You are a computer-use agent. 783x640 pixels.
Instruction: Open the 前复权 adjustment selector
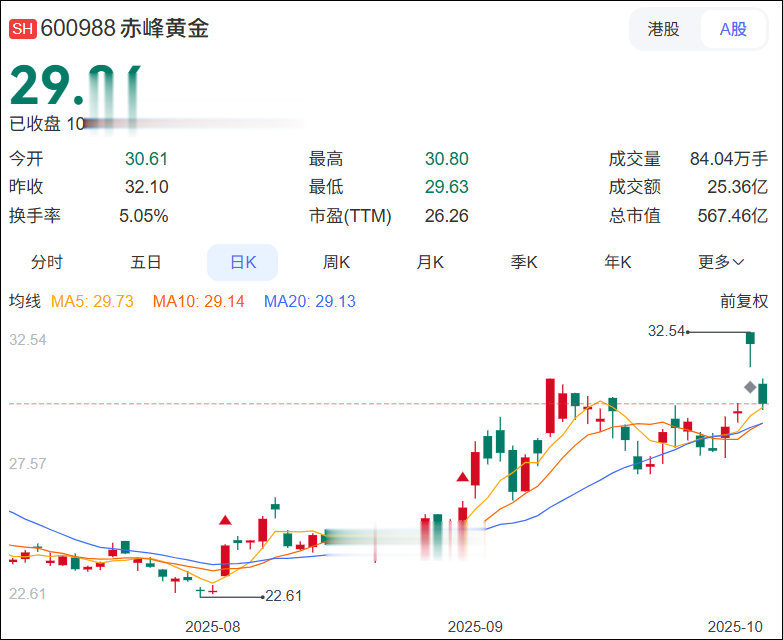(744, 301)
